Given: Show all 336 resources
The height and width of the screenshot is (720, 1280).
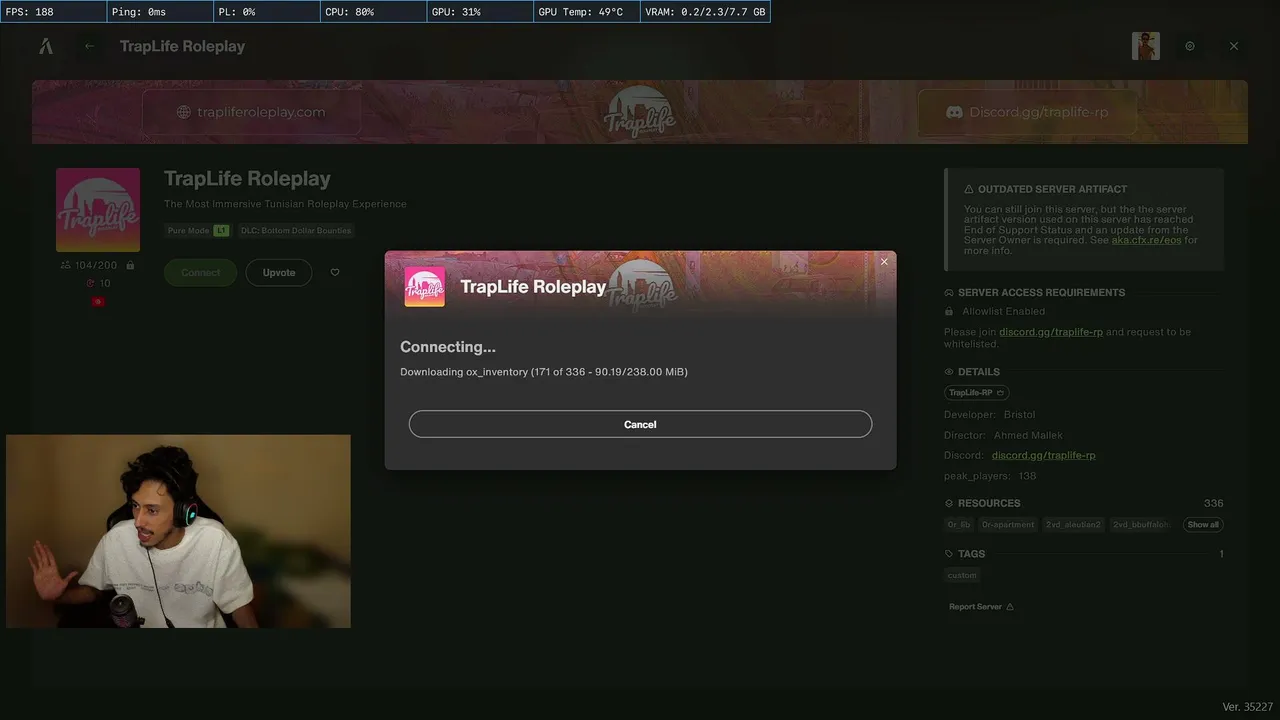Looking at the screenshot, I should click(x=1203, y=525).
